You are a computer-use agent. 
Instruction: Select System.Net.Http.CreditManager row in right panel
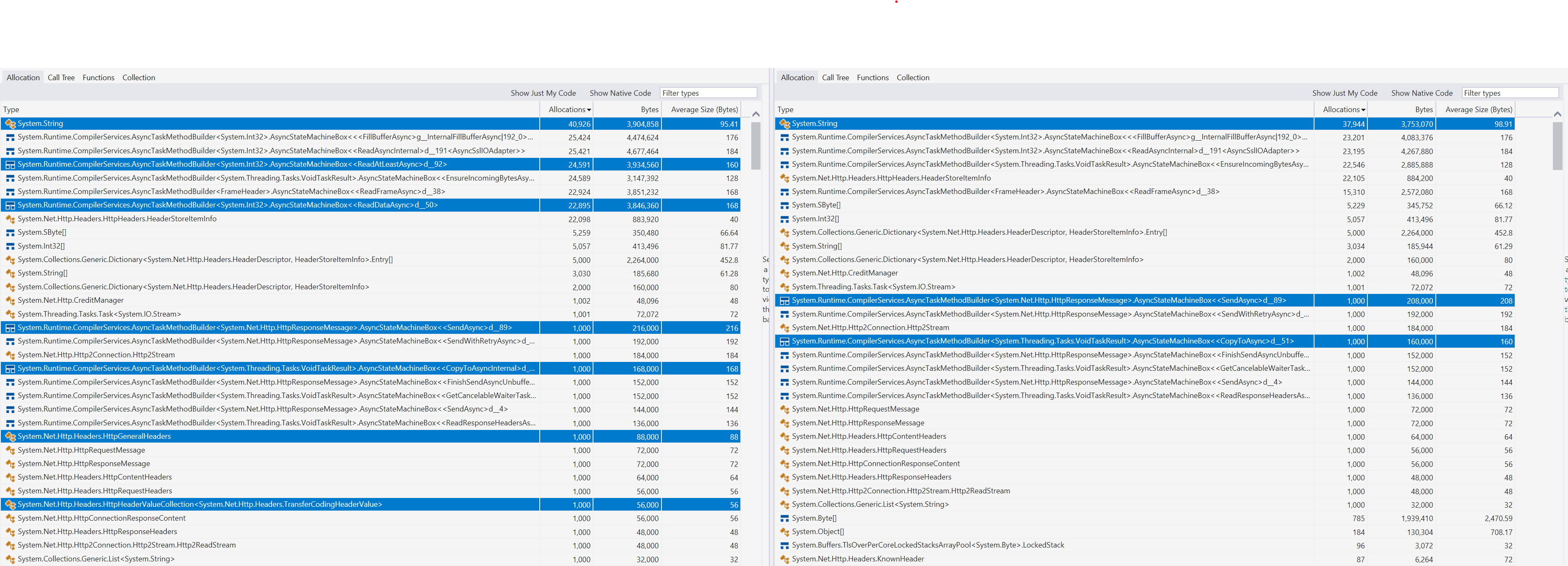tap(1145, 274)
